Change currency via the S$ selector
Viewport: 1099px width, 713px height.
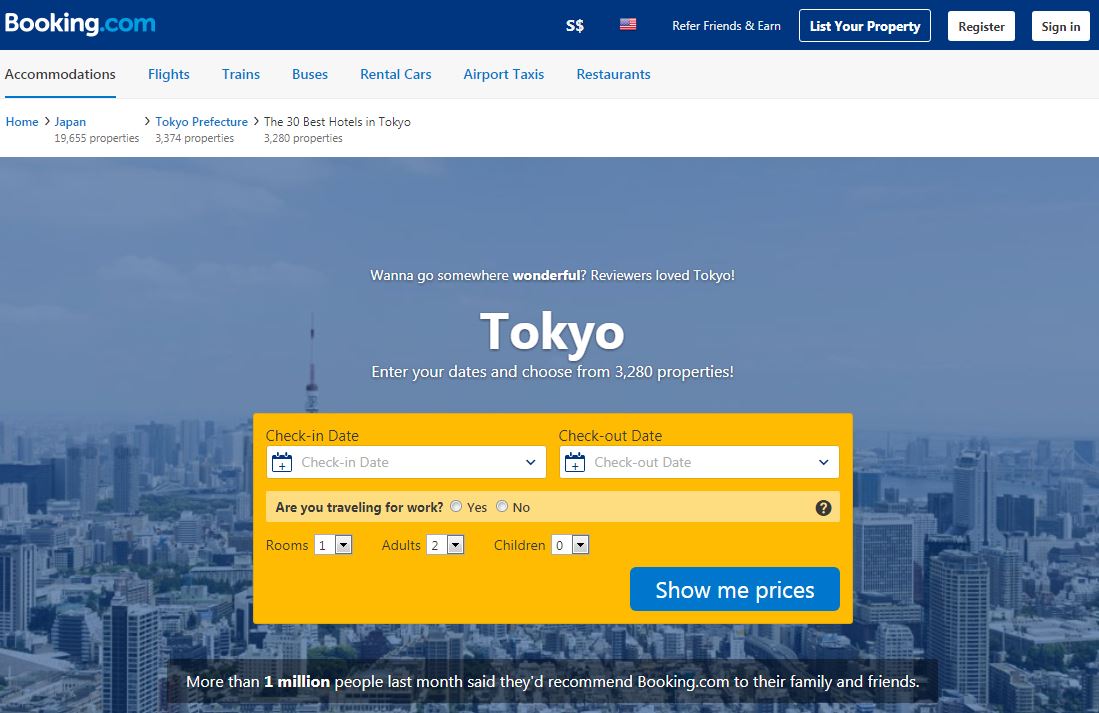pos(575,26)
